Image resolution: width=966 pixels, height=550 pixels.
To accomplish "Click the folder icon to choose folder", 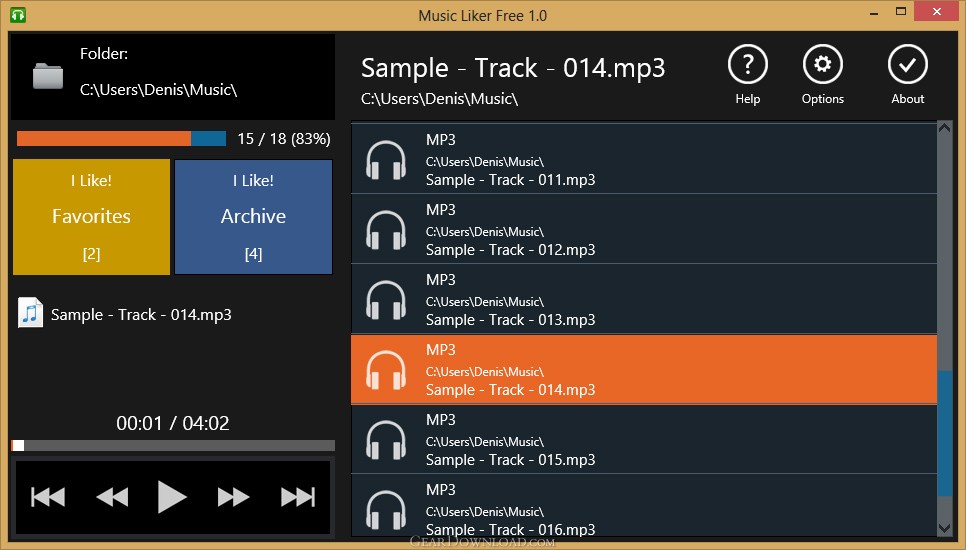I will click(x=48, y=76).
